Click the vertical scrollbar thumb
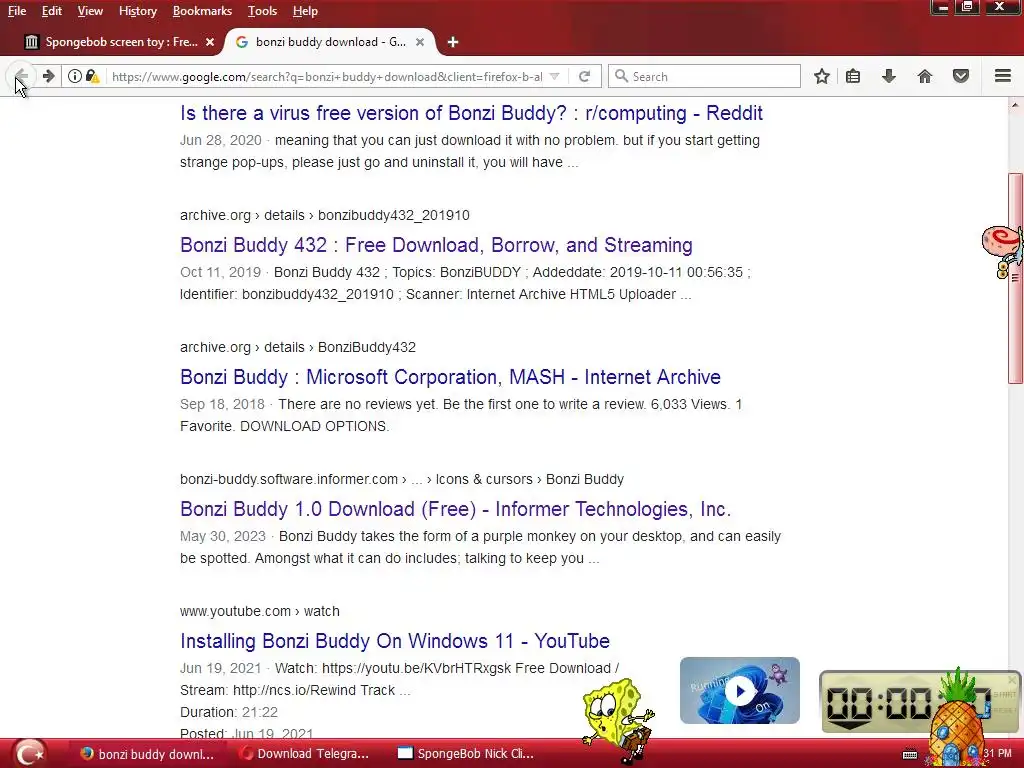1024x768 pixels. click(x=1016, y=278)
